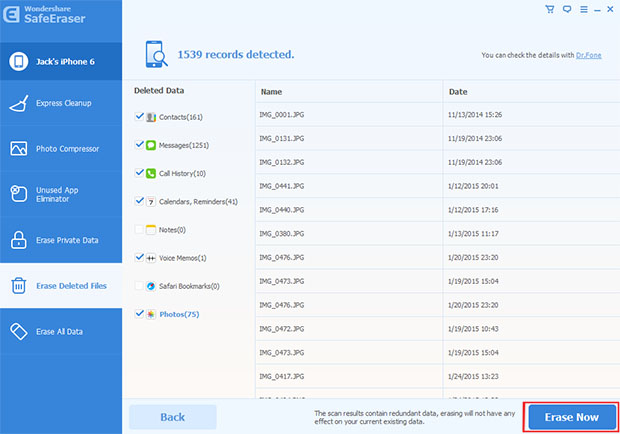Click the Erase Private Data lock icon
This screenshot has height=434, width=620.
click(x=18, y=240)
